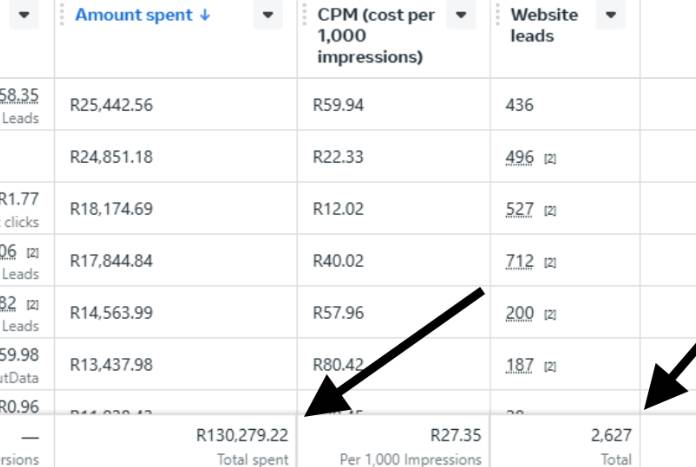Grab Amount spent column drag handle dots
Screen dimensions: 696x467
[x=62, y=15]
